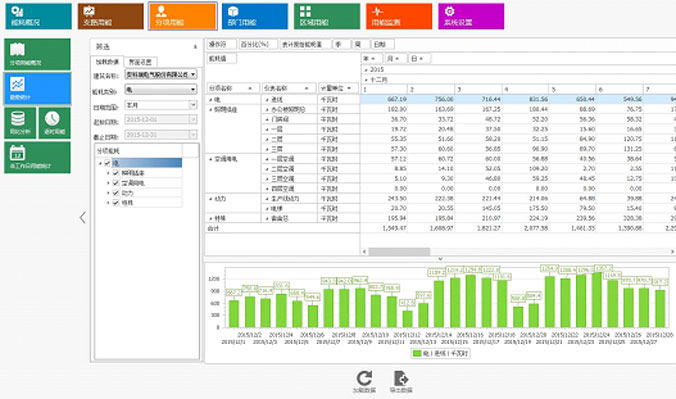Viewport: 676px width, 399px height.
Task: Open the building name dropdown
Action: (161, 74)
